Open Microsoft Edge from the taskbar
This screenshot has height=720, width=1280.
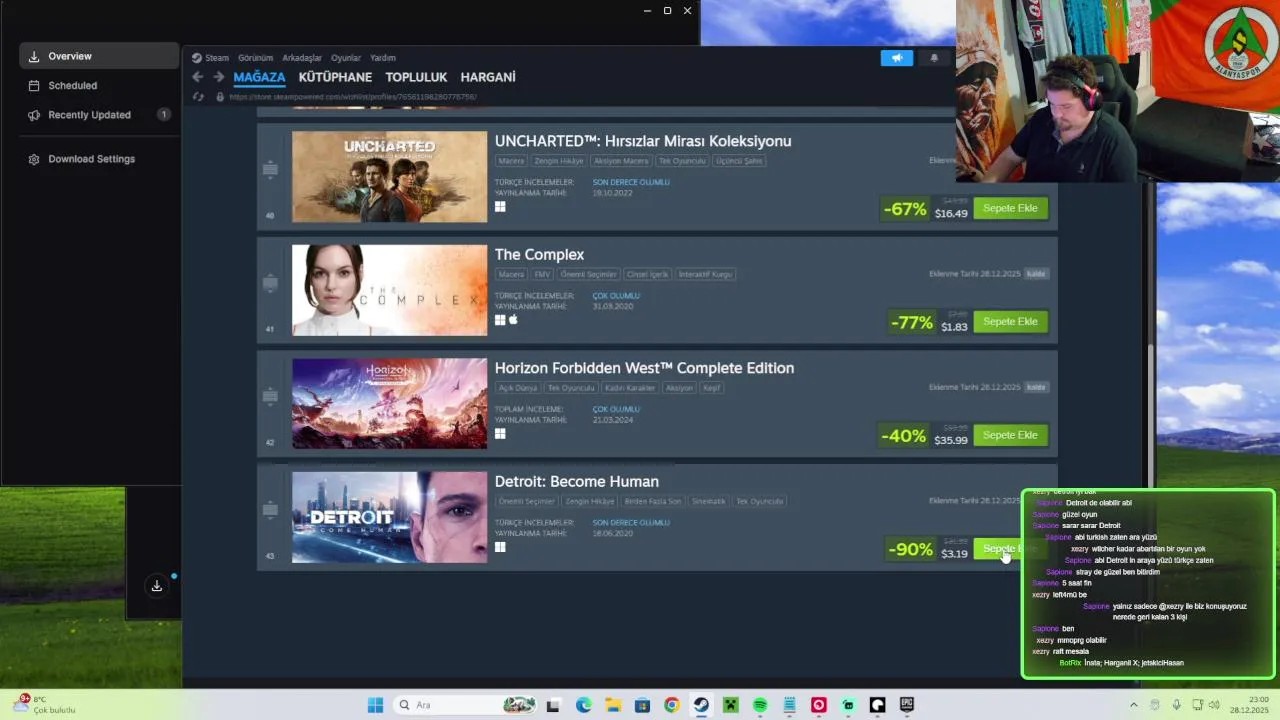click(583, 705)
